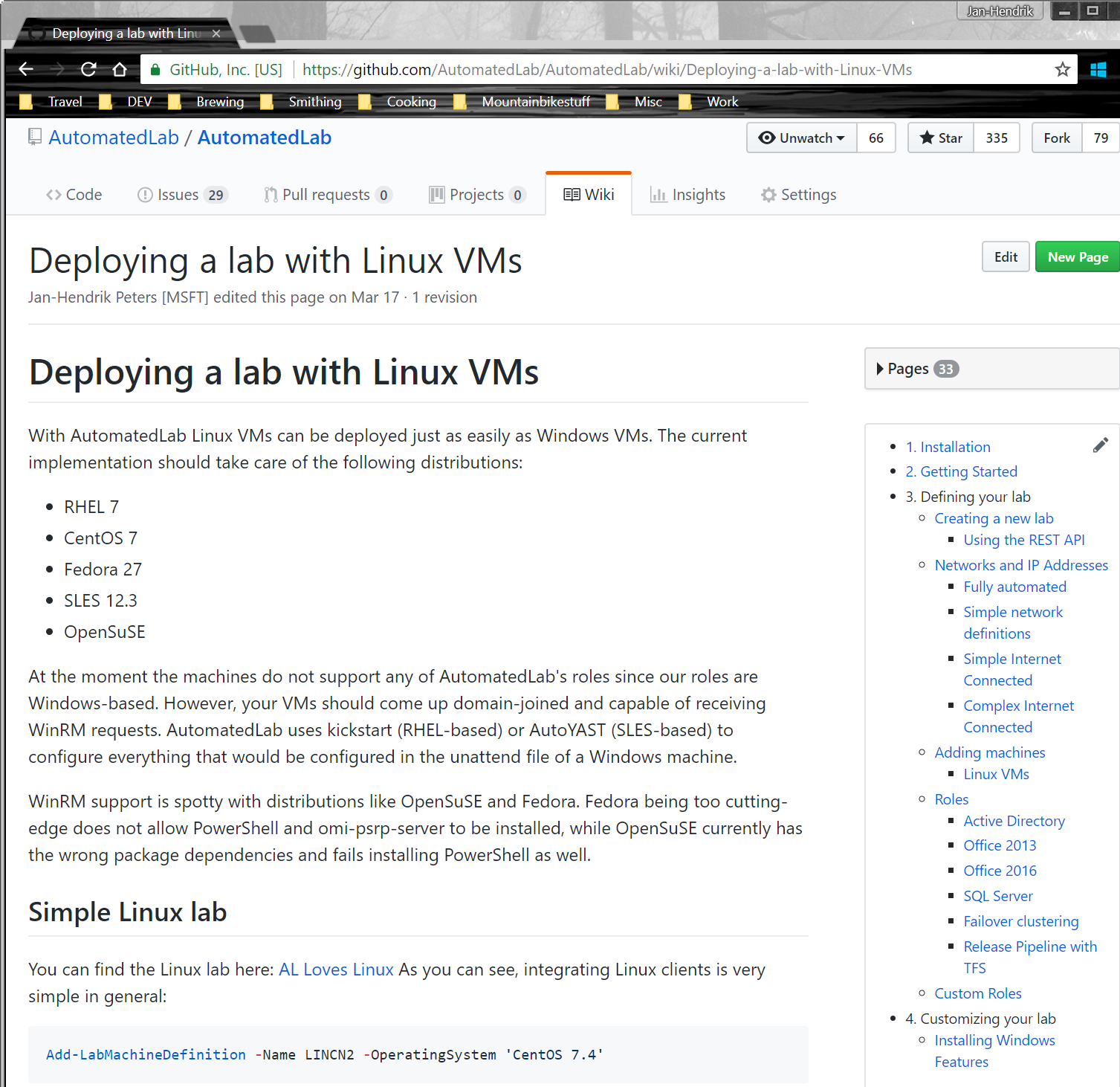The image size is (1120, 1087).
Task: Open the 'Active Directory' role link
Action: click(x=1014, y=821)
